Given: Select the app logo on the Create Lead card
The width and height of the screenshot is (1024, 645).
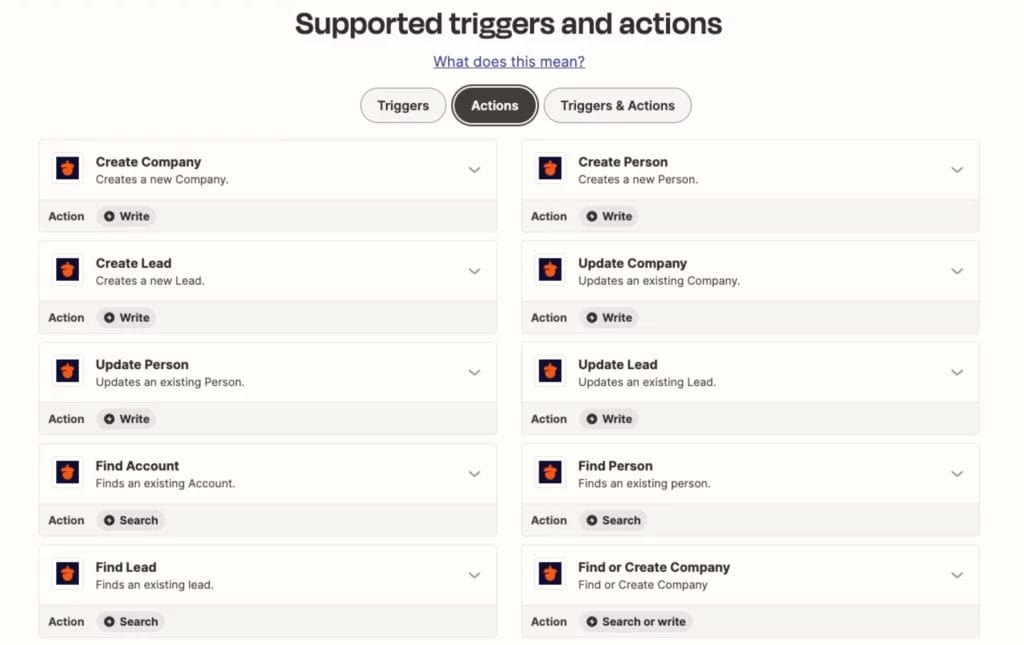Looking at the screenshot, I should tap(66, 270).
